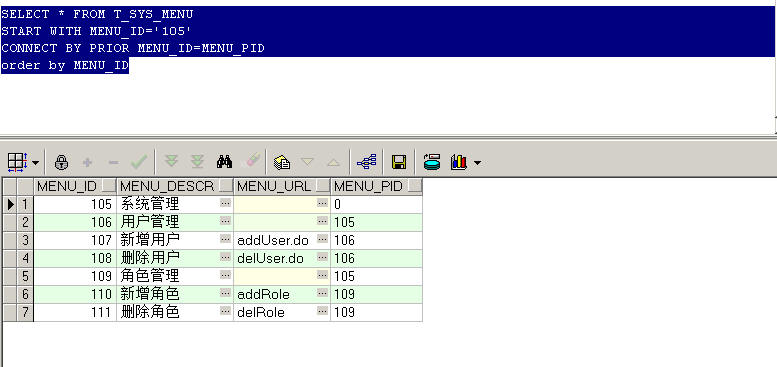Screen dimensions: 777x367
Task: Click the MENU_ID cell 108
Action: [75, 258]
